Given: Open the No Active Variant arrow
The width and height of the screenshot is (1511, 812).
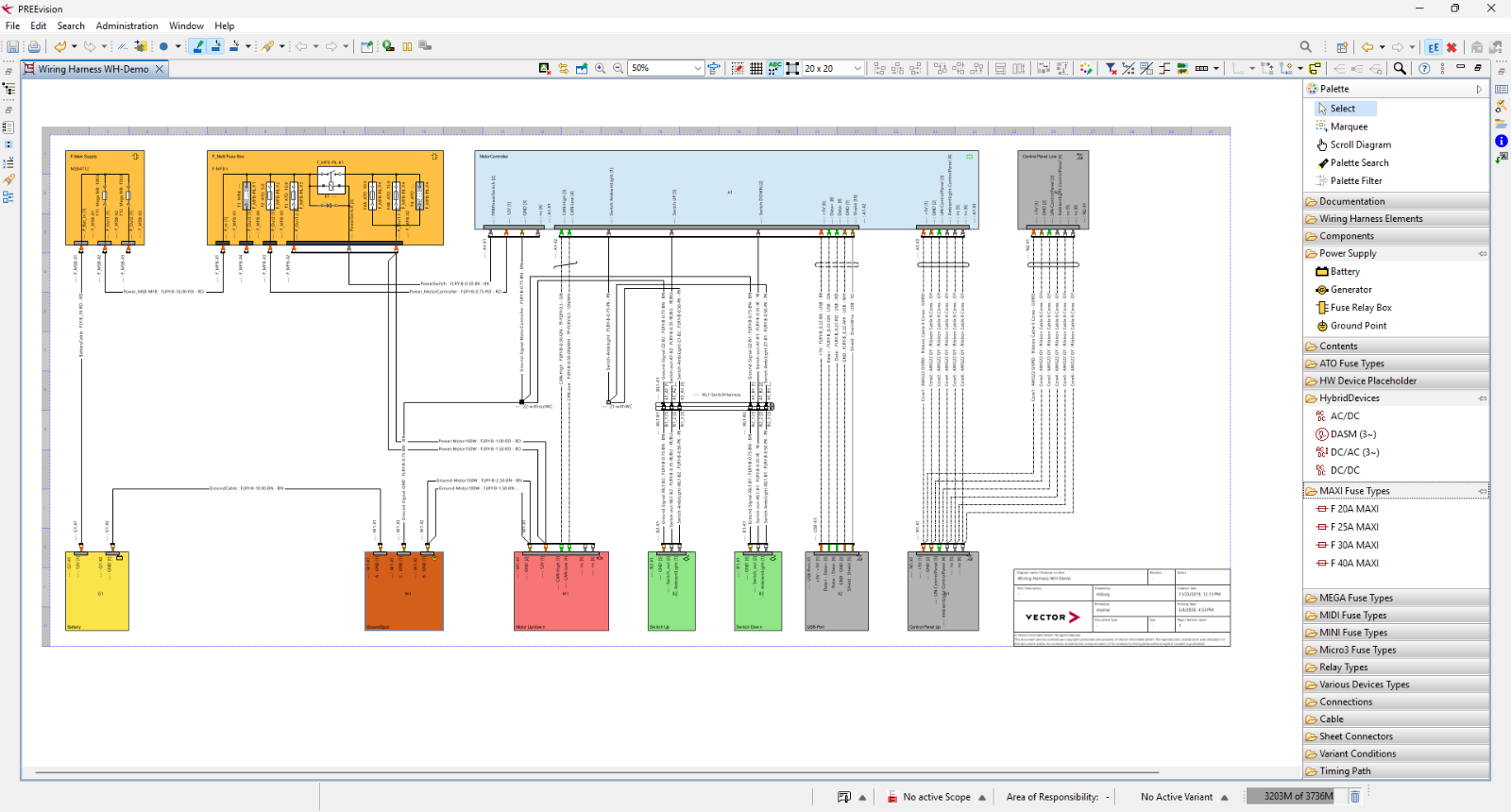Looking at the screenshot, I should click(x=1224, y=797).
